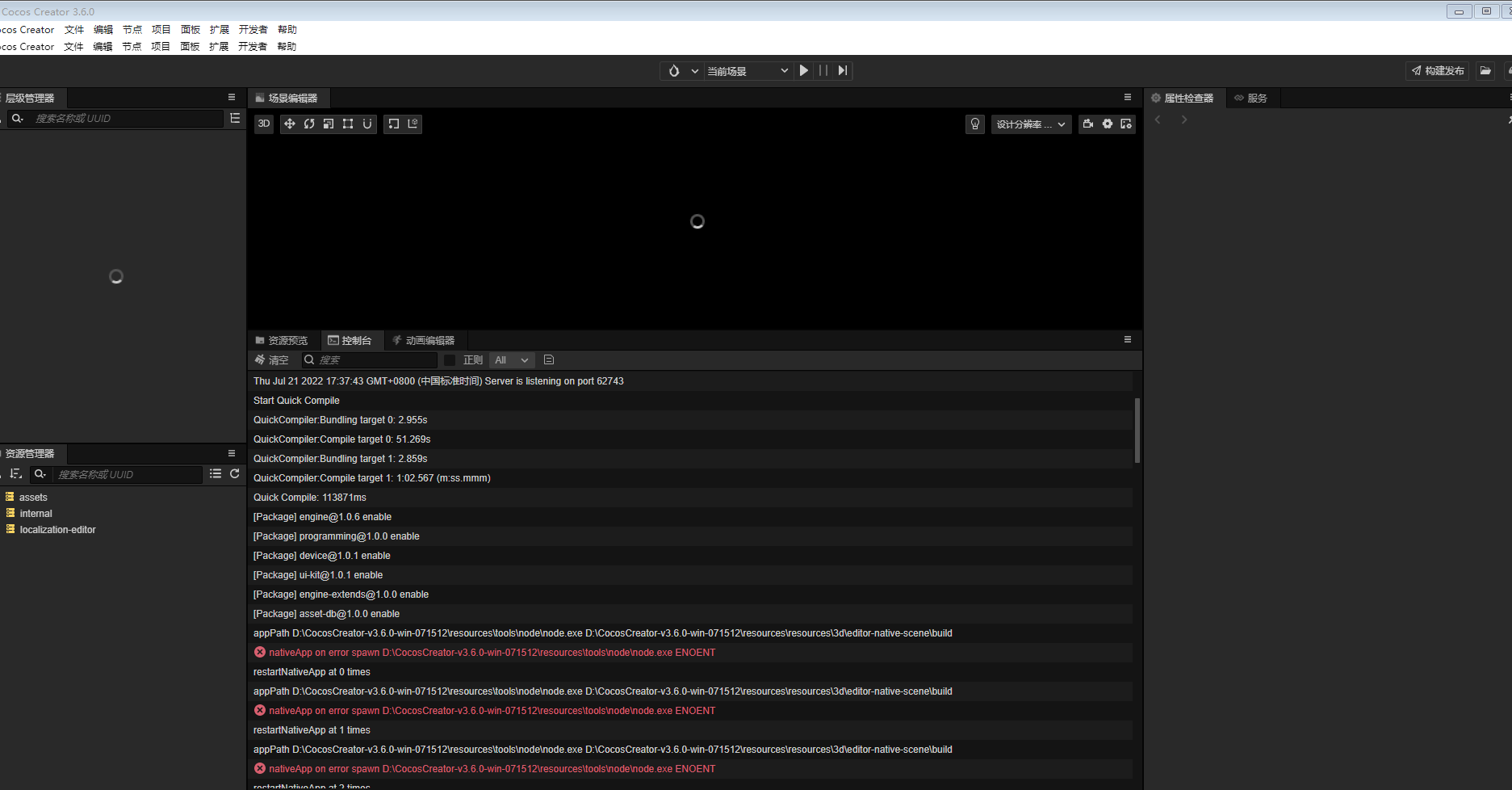Click the hierarchy search type icon
The image size is (1512, 790).
click(x=17, y=119)
